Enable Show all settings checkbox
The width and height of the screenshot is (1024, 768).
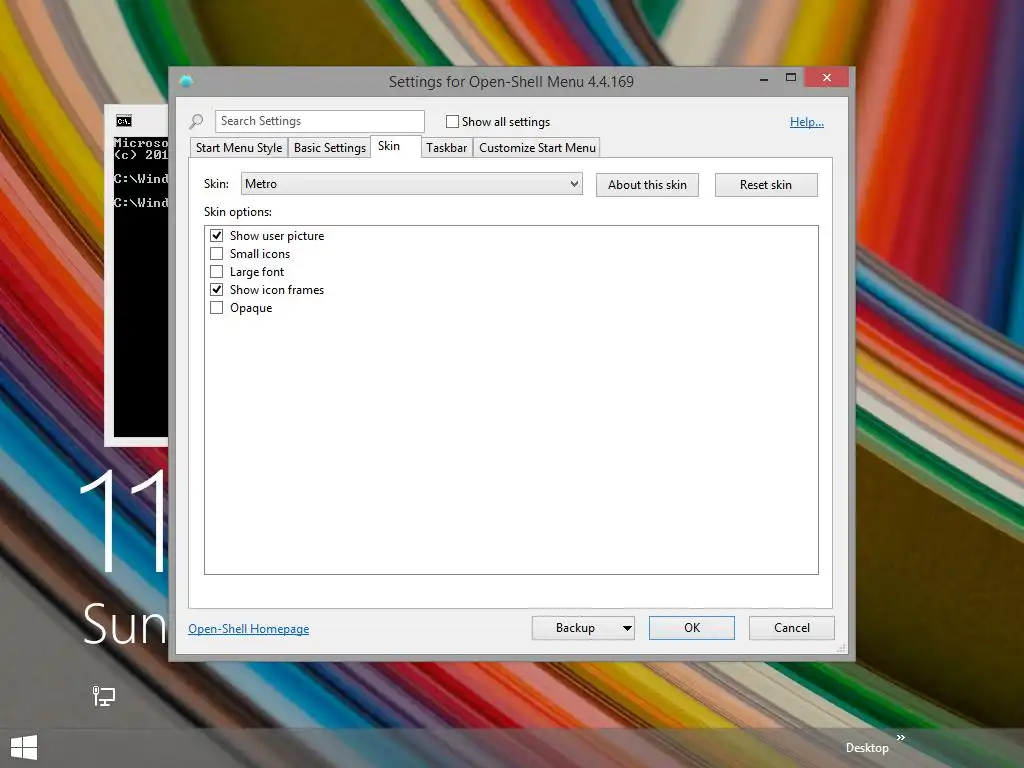pyautogui.click(x=452, y=121)
